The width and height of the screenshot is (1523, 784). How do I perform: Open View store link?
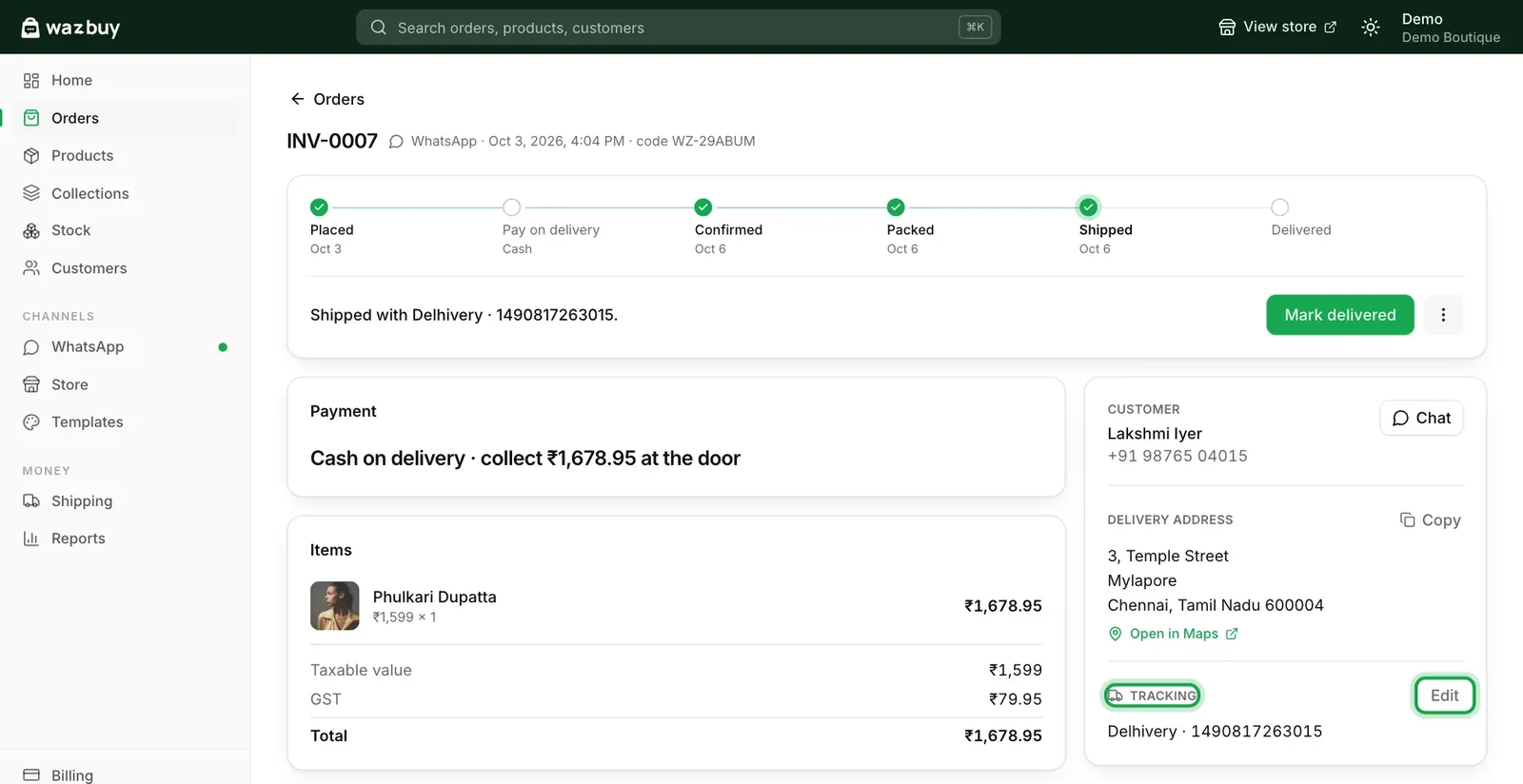point(1277,27)
